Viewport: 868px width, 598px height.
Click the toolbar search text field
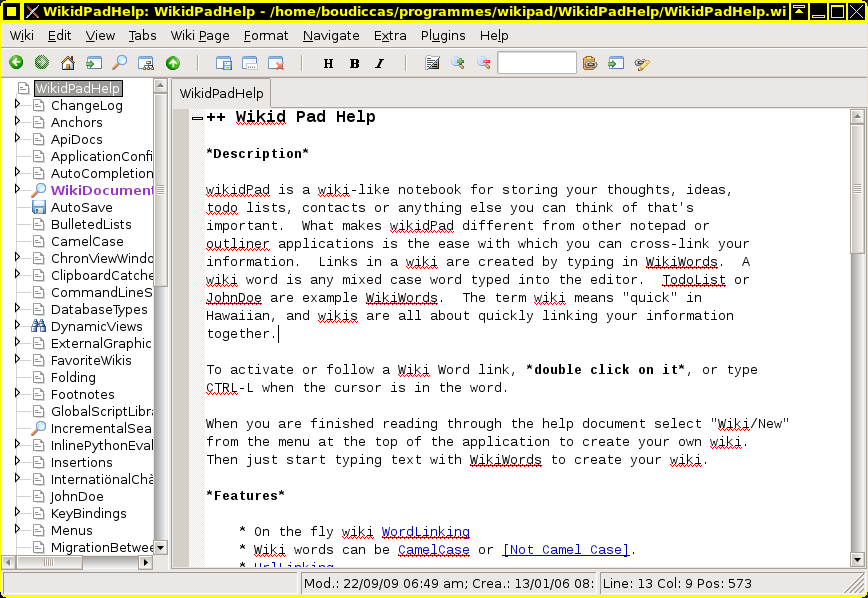point(537,63)
